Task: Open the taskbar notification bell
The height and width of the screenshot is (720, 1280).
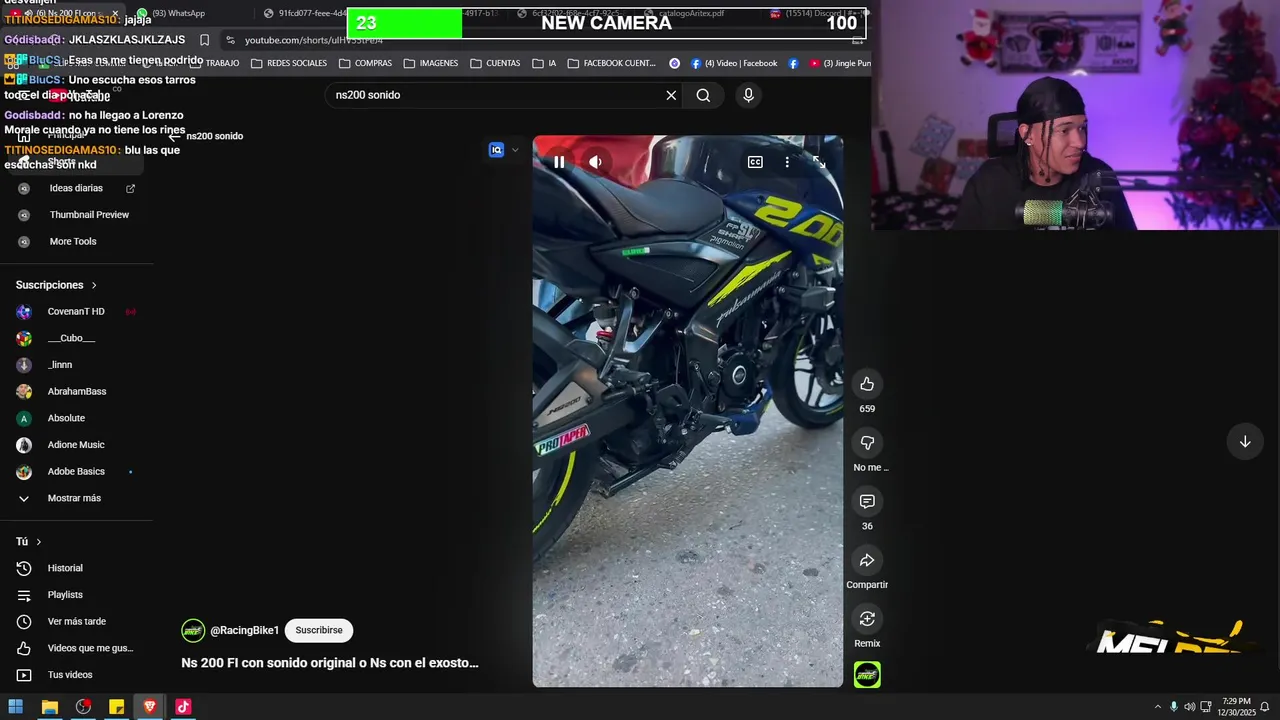Action: [1264, 707]
